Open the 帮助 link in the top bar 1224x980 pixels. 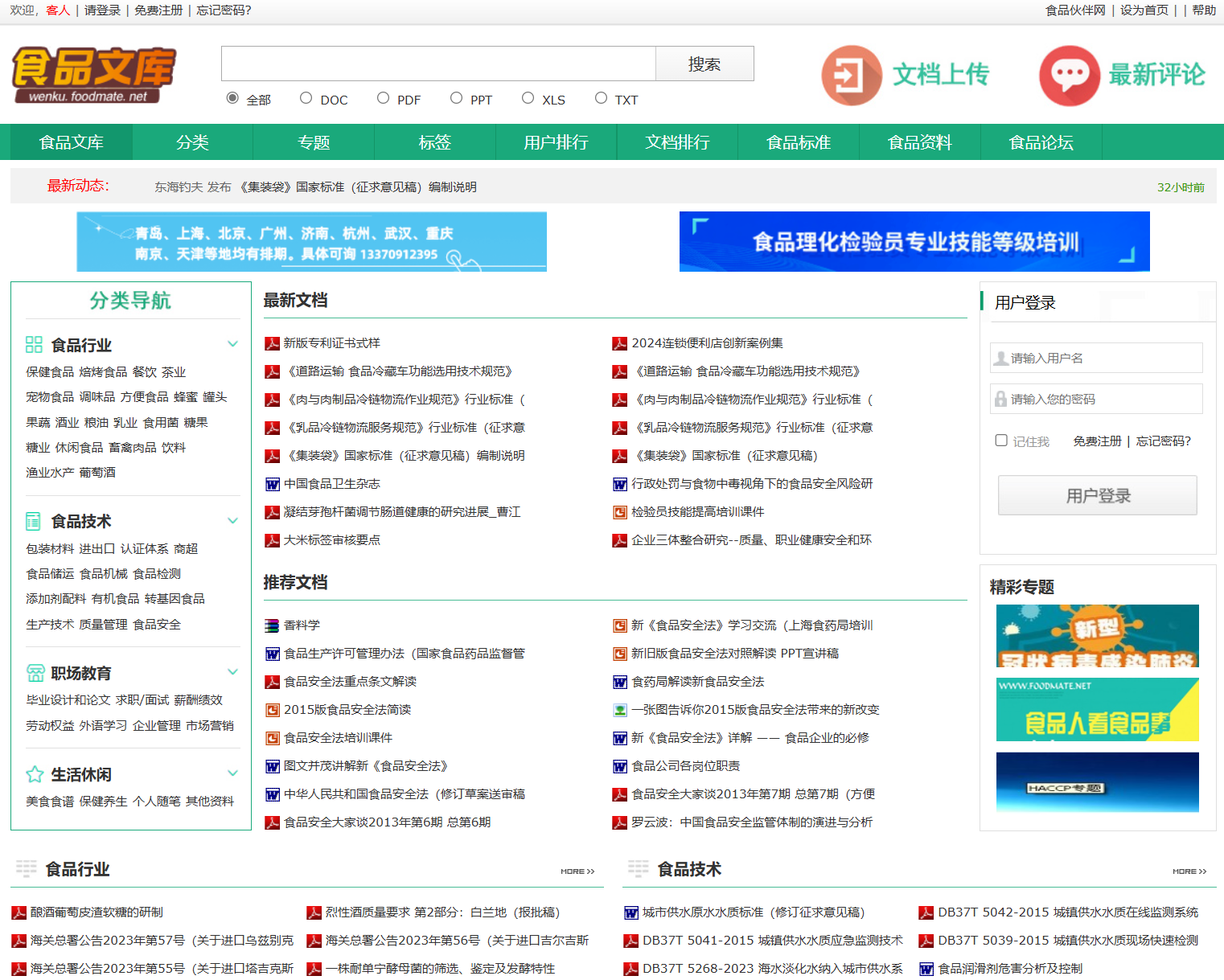coord(1204,10)
